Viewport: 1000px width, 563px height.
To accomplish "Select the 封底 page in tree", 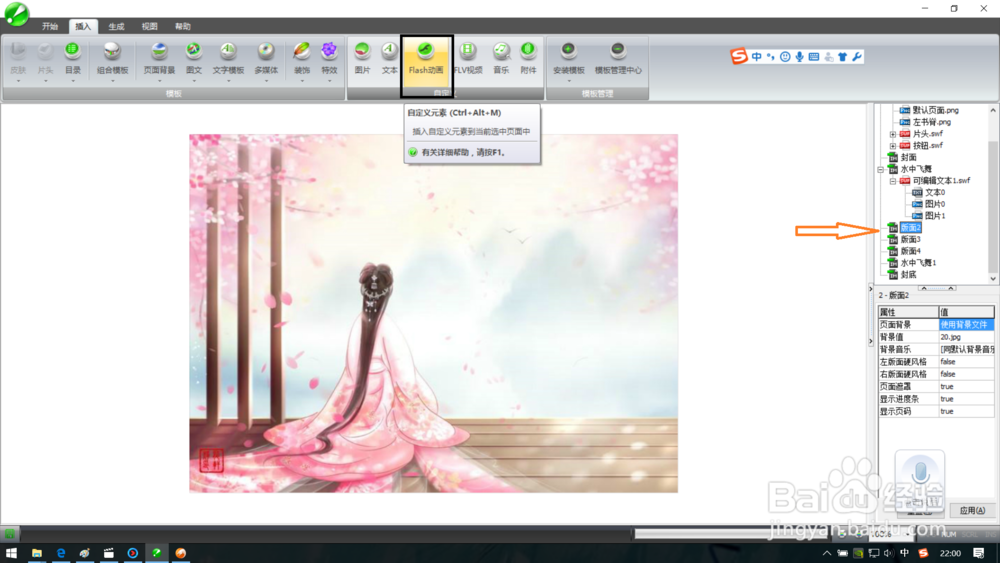I will pos(908,275).
